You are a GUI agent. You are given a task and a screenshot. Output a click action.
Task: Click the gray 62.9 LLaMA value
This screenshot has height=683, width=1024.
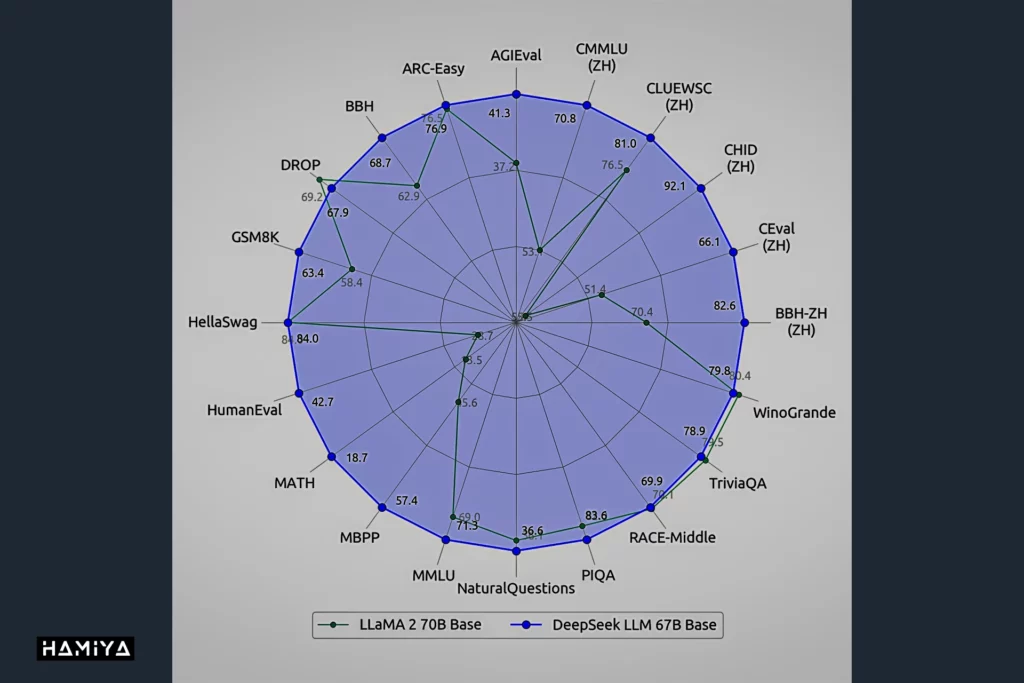coord(409,197)
